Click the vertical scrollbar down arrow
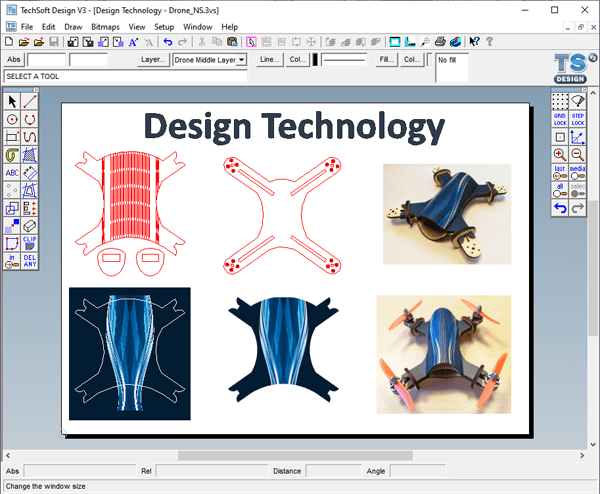The width and height of the screenshot is (600, 494). 593,444
